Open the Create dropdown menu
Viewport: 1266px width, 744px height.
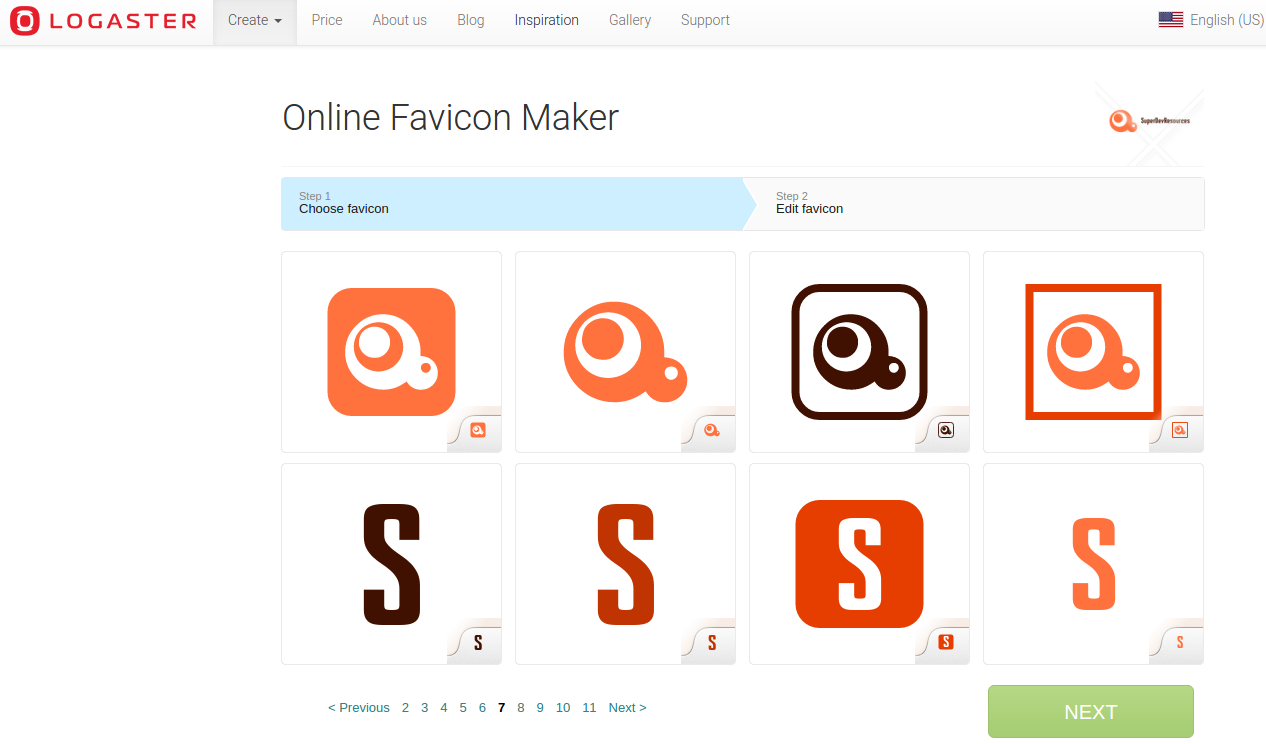[254, 20]
